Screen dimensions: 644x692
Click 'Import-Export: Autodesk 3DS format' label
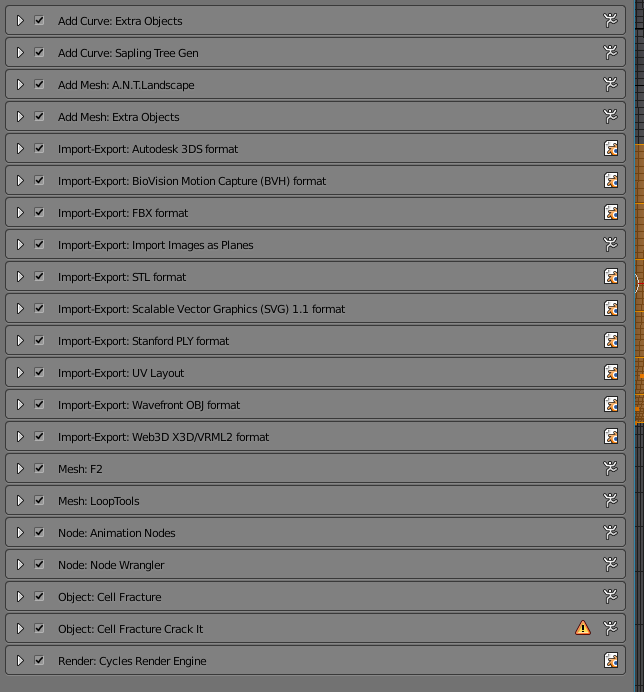pos(148,149)
